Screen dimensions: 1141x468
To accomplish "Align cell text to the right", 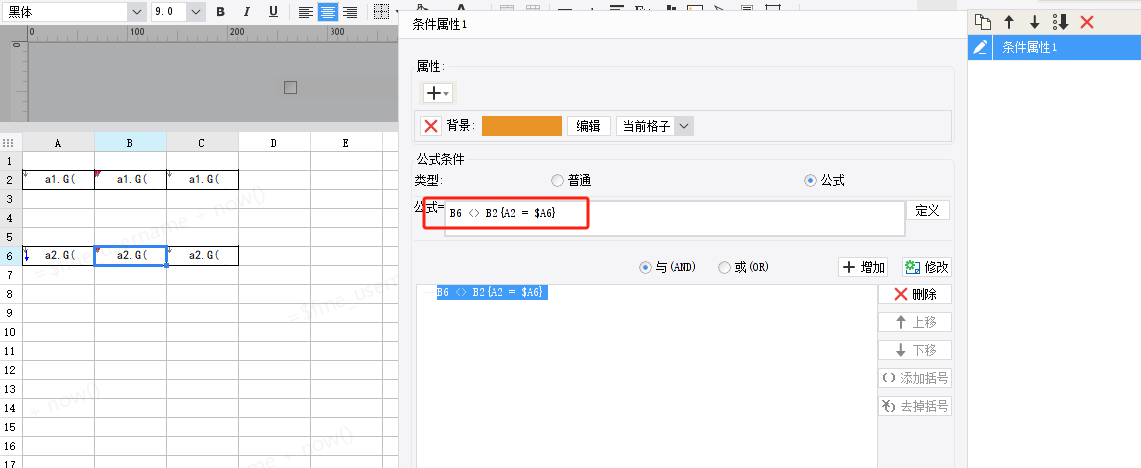I will 350,12.
